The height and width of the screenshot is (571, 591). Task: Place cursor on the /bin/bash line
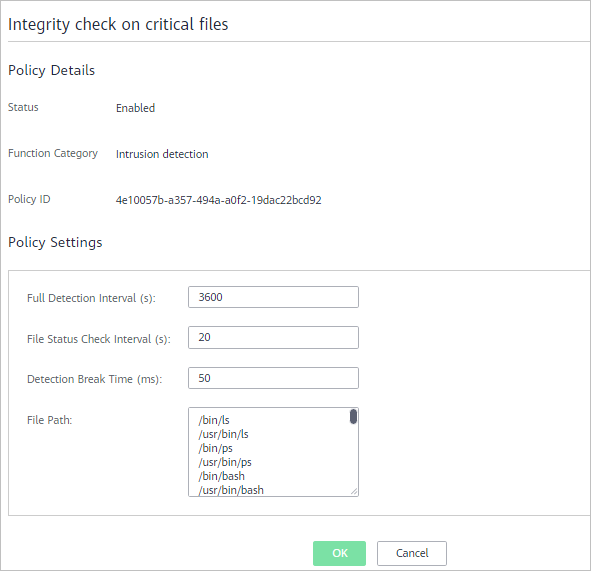(221, 476)
